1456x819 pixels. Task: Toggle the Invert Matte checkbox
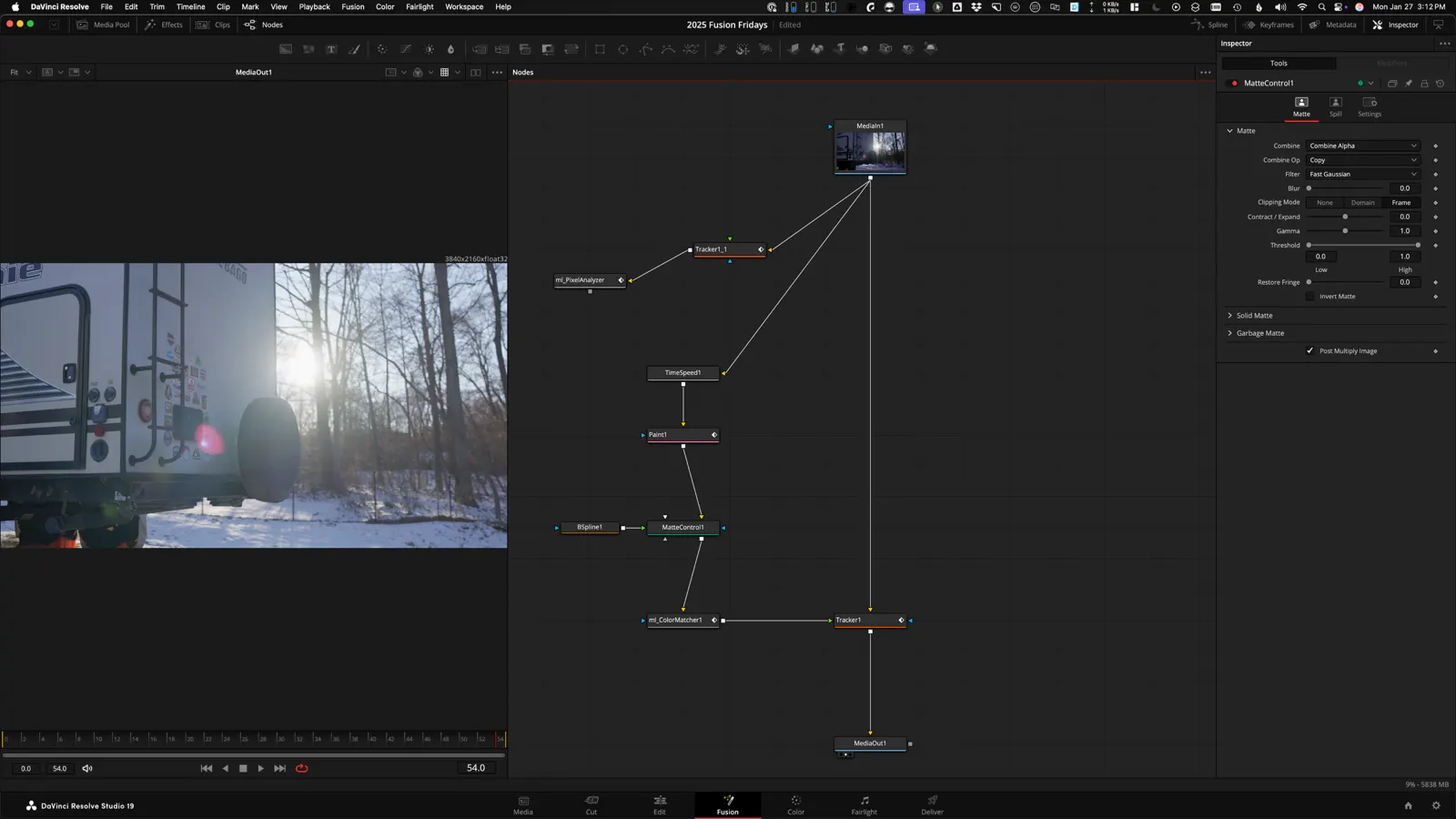pyautogui.click(x=1310, y=297)
